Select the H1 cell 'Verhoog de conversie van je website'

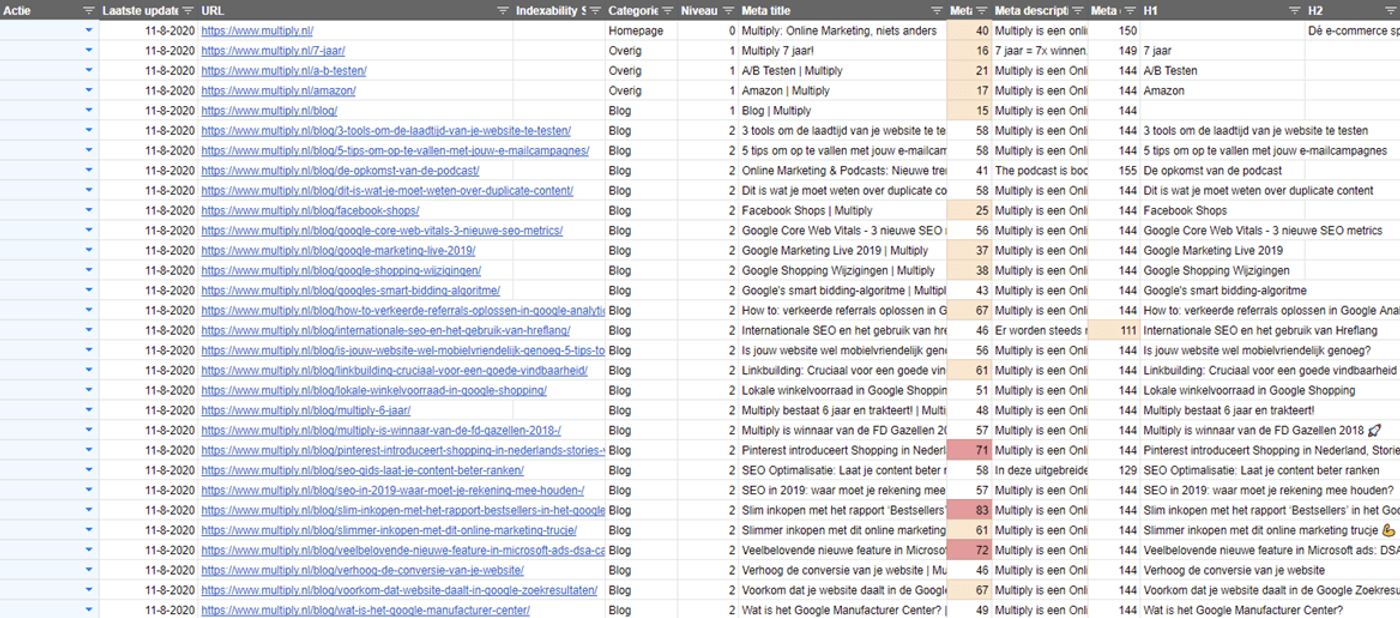pyautogui.click(x=1222, y=570)
